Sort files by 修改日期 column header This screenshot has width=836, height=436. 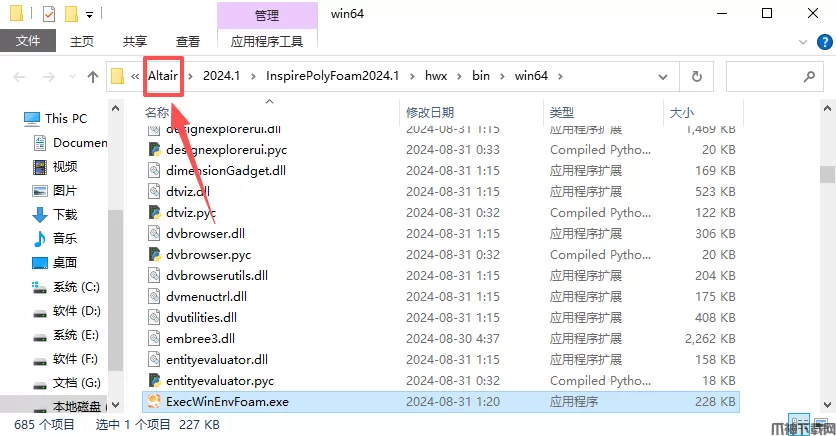tap(430, 112)
